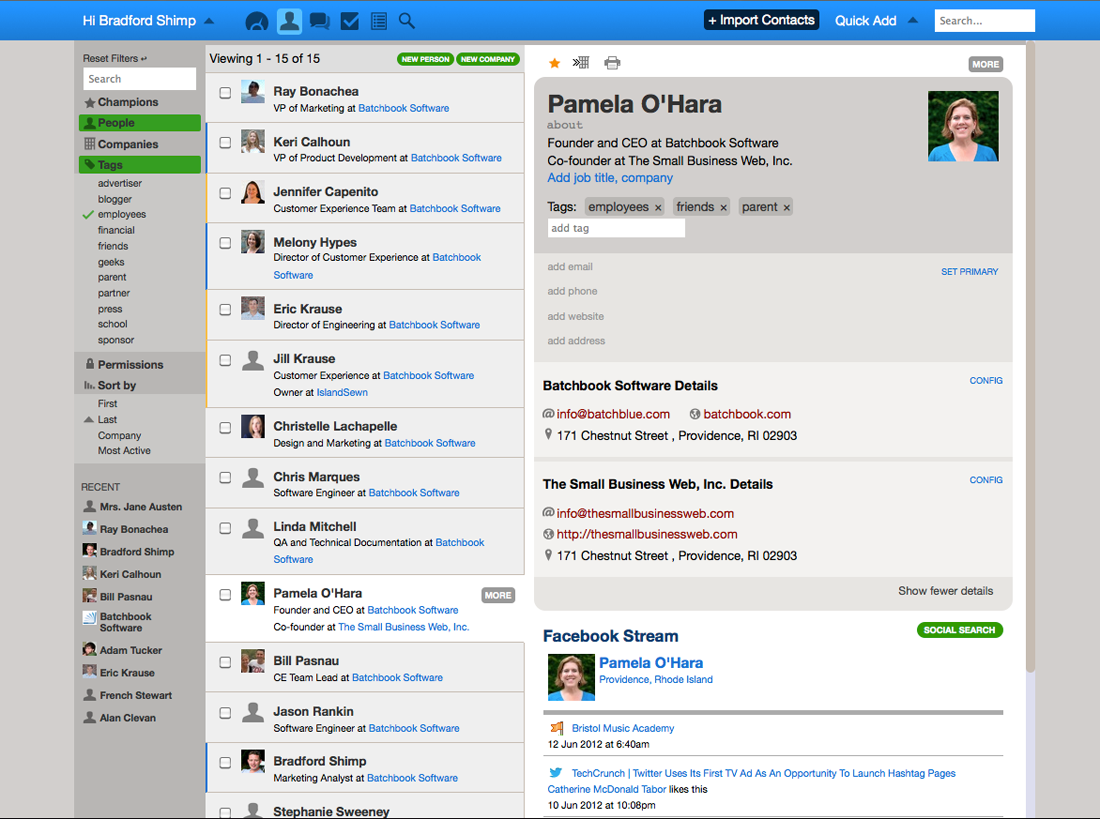Image resolution: width=1100 pixels, height=819 pixels.
Task: Expand the Quick Add dropdown arrow
Action: pyautogui.click(x=913, y=20)
